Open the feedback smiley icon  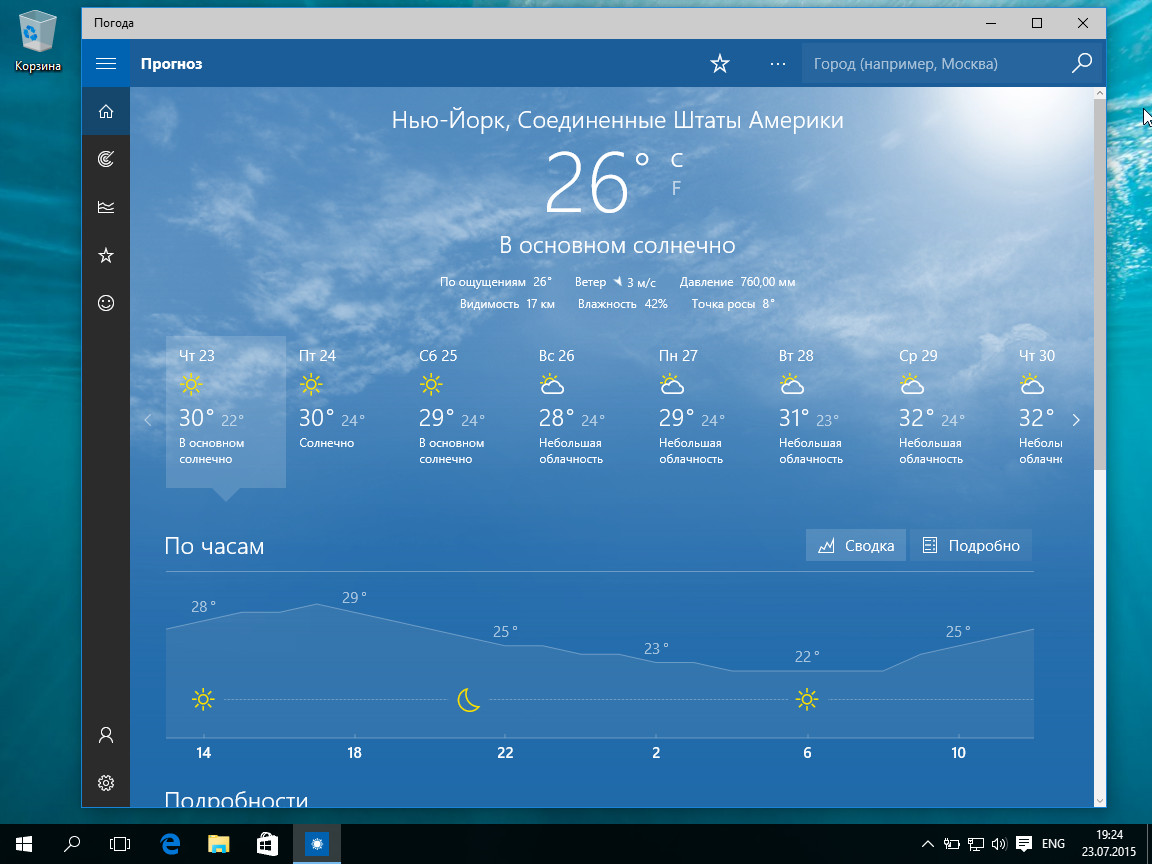click(106, 303)
